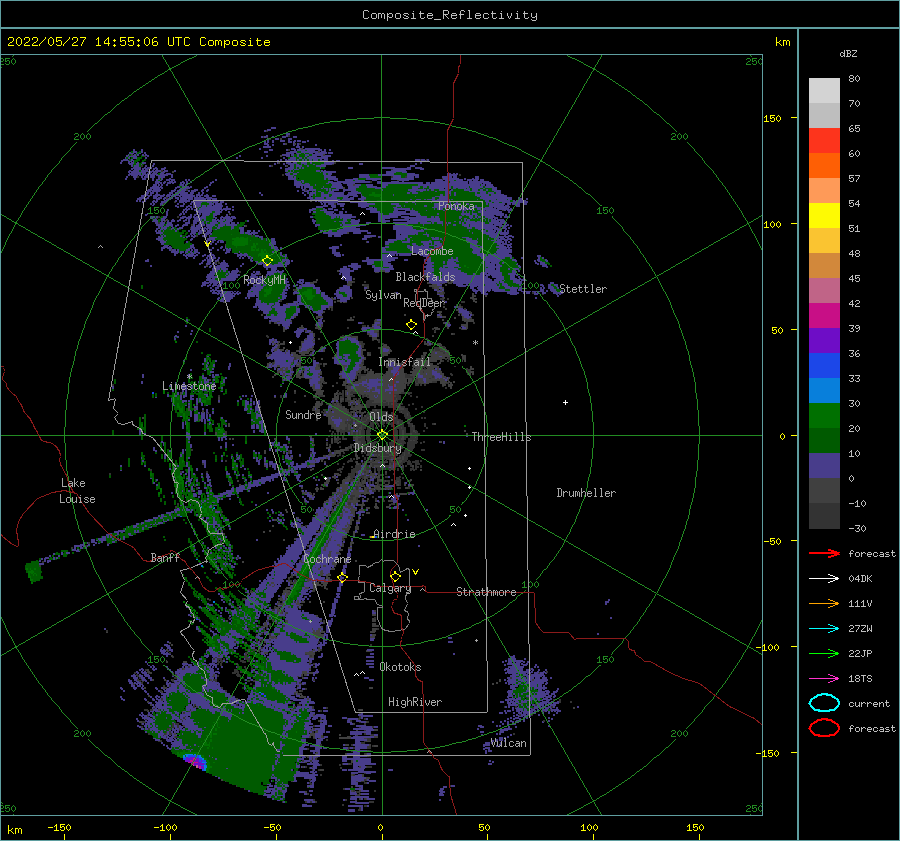Image resolution: width=900 pixels, height=841 pixels.
Task: Click the strong echo cell at southwest edge
Action: [195, 761]
